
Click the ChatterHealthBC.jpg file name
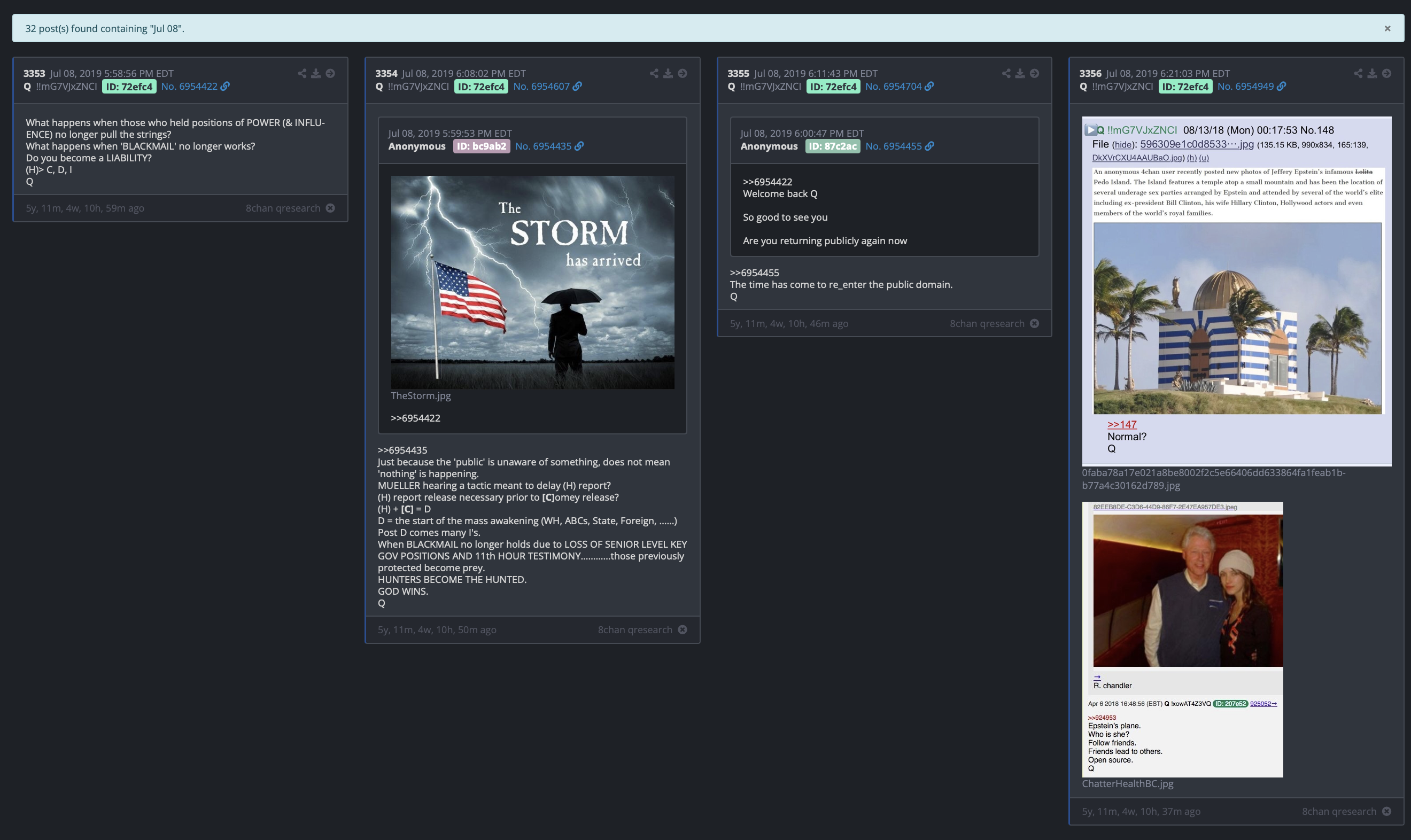pos(1127,784)
